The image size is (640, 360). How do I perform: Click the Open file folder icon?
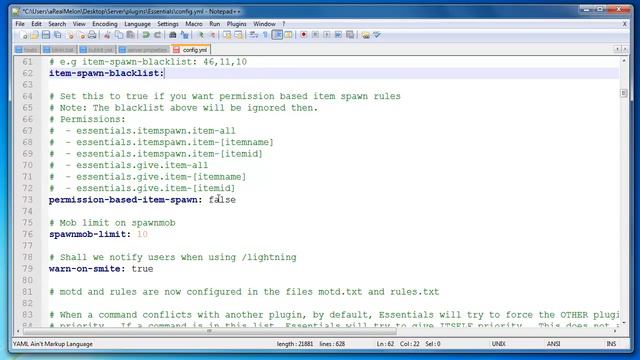(35, 35)
